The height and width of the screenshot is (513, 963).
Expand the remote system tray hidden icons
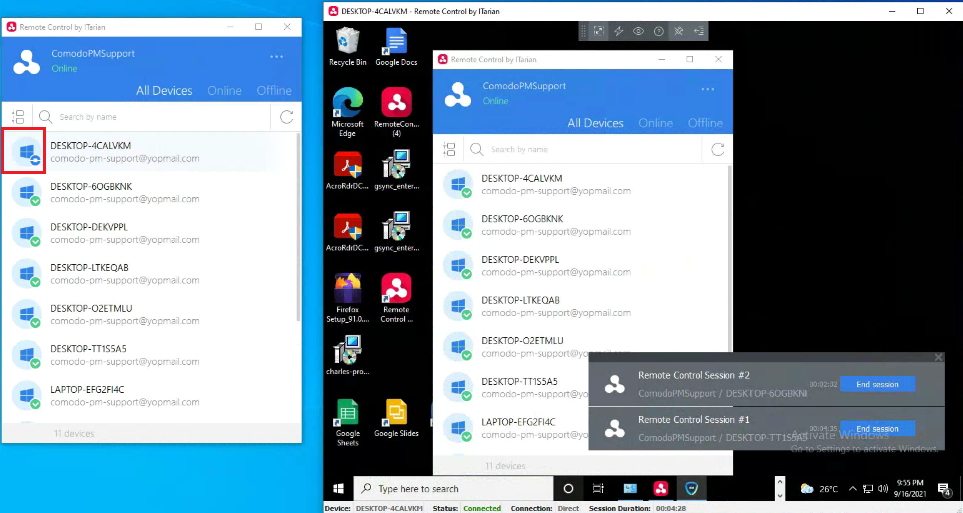[x=852, y=489]
